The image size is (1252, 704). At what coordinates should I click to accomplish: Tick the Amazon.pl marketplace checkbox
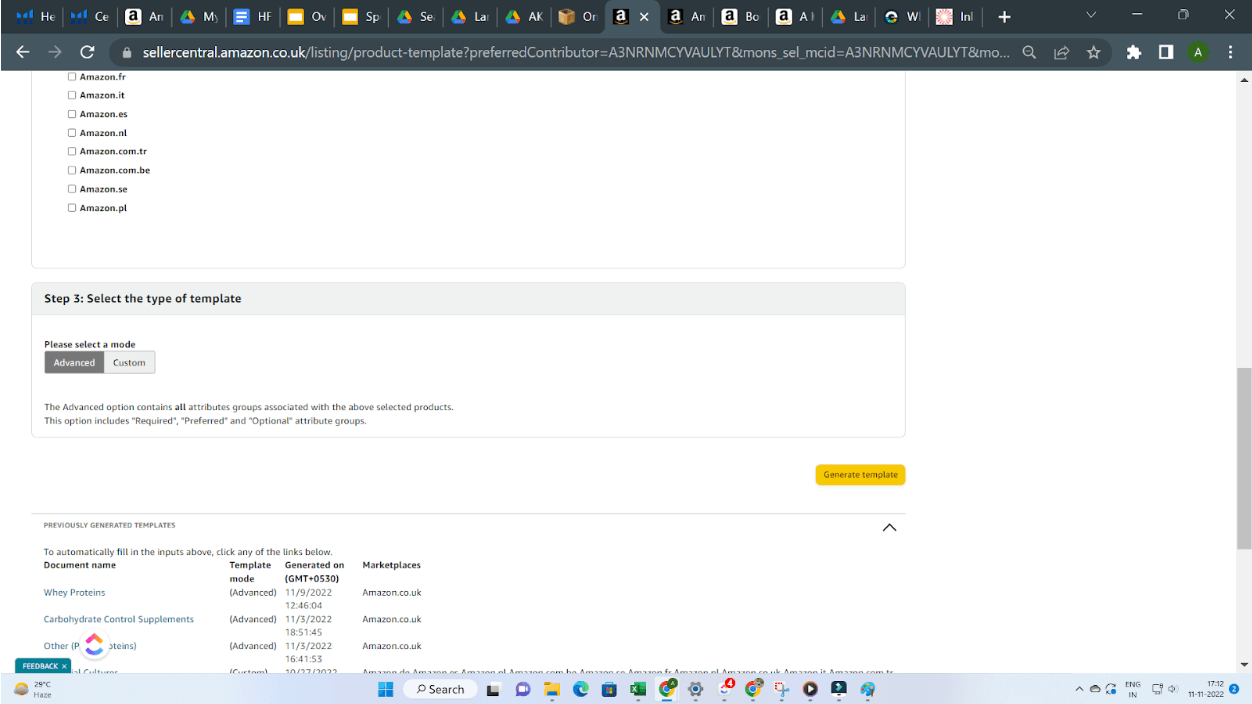(72, 208)
